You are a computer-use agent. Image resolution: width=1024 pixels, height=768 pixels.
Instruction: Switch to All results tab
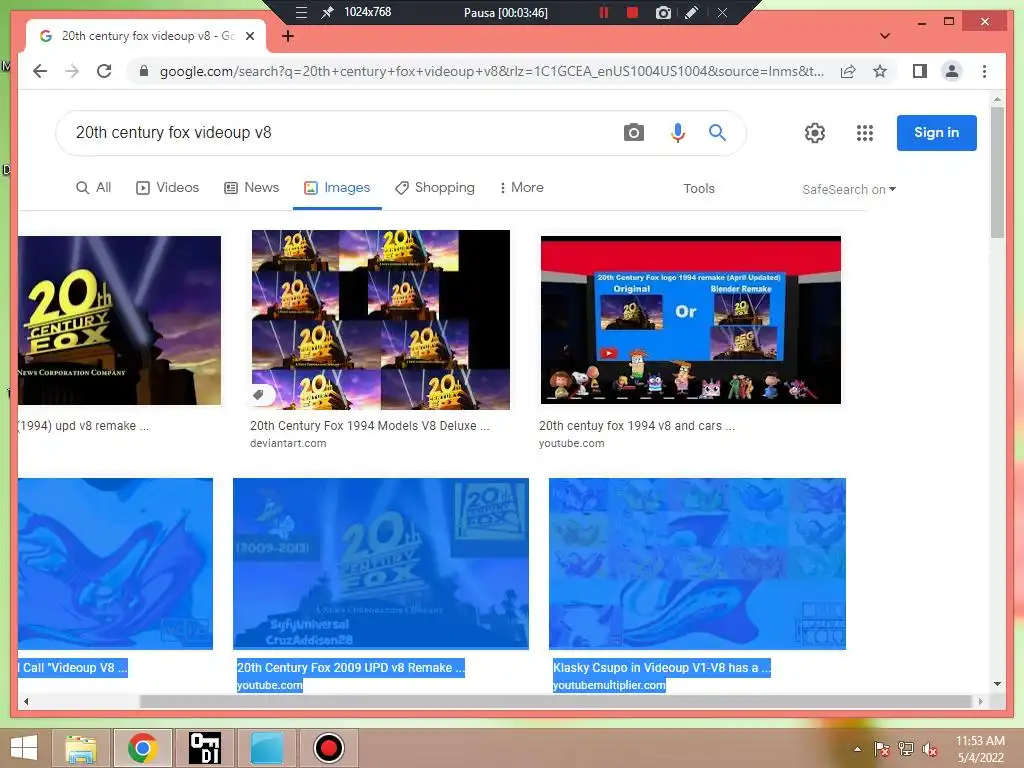[93, 188]
